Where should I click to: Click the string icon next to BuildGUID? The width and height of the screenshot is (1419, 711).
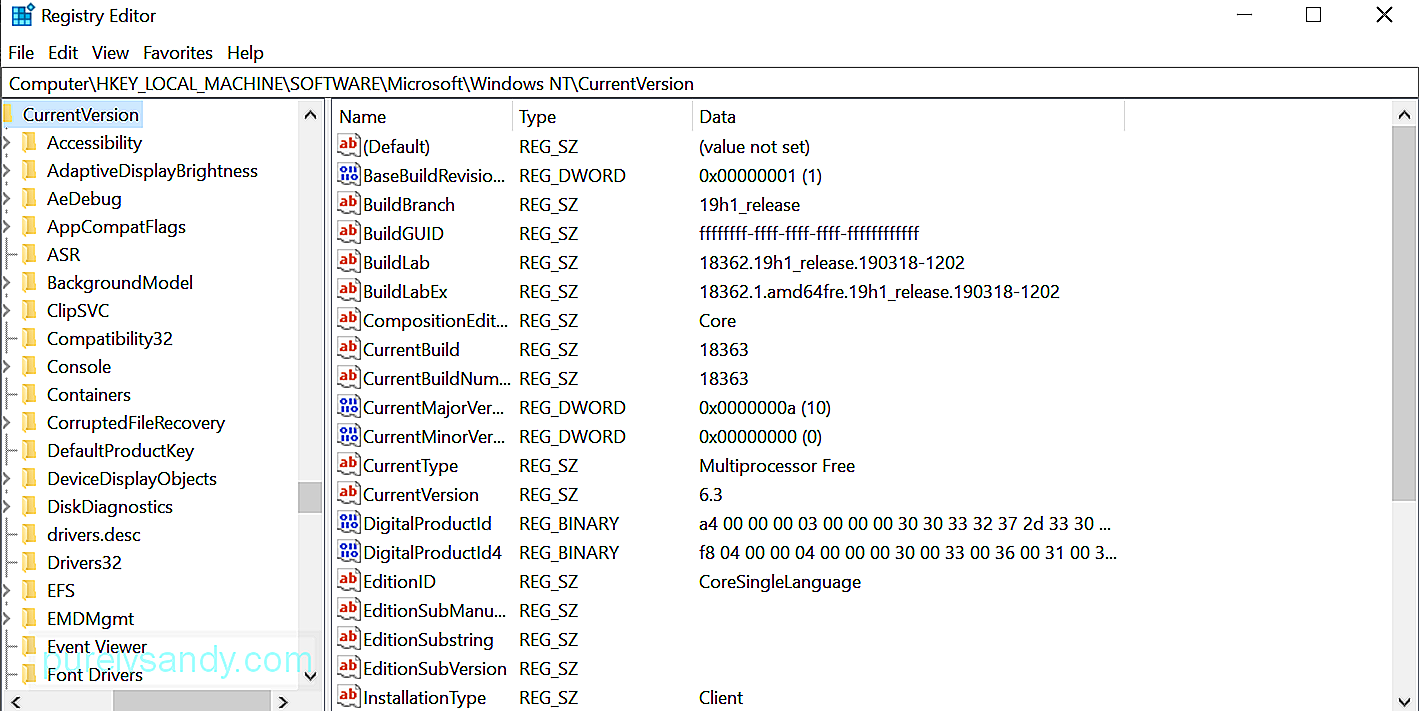click(348, 233)
